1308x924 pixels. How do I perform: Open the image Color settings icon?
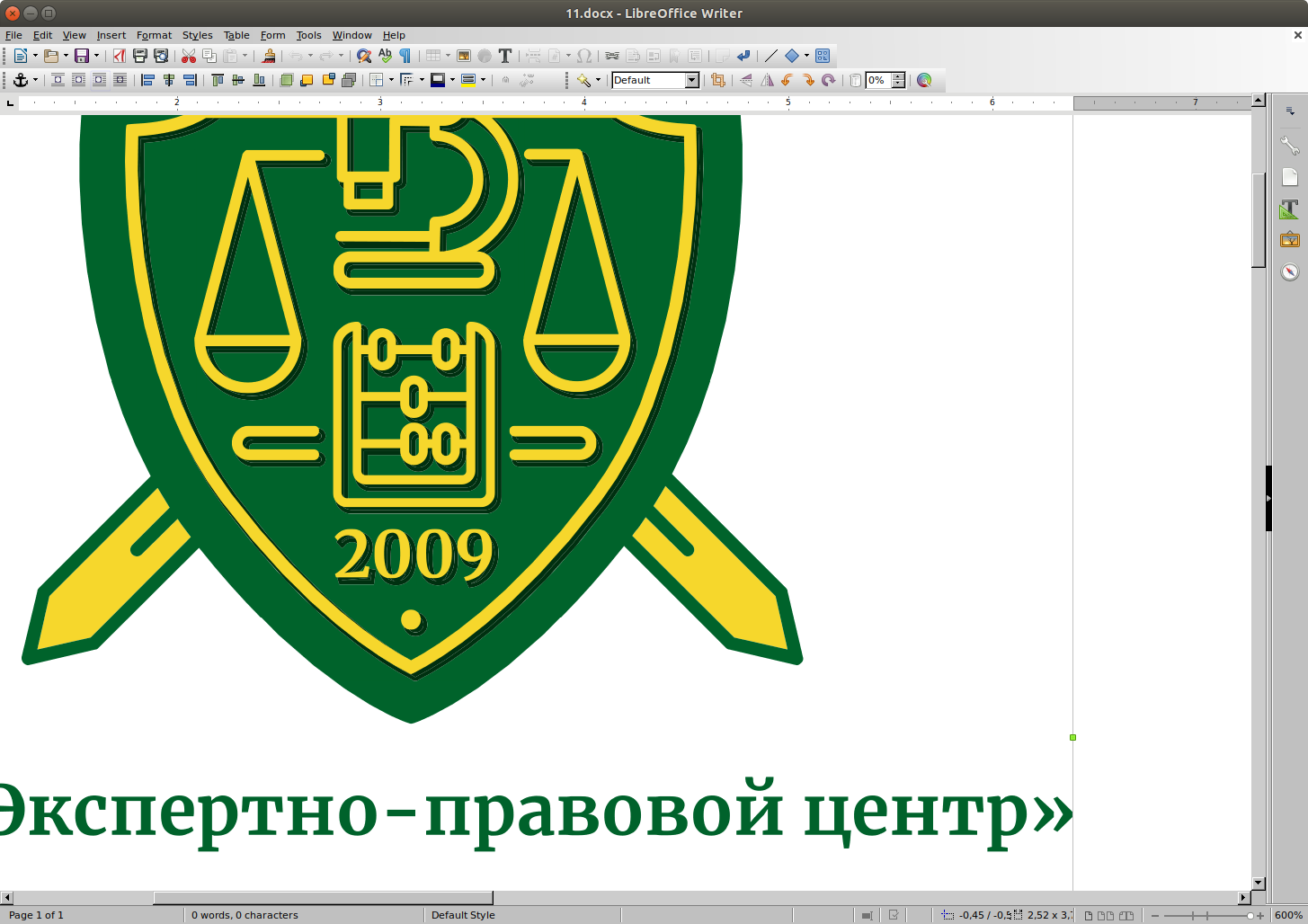point(924,80)
